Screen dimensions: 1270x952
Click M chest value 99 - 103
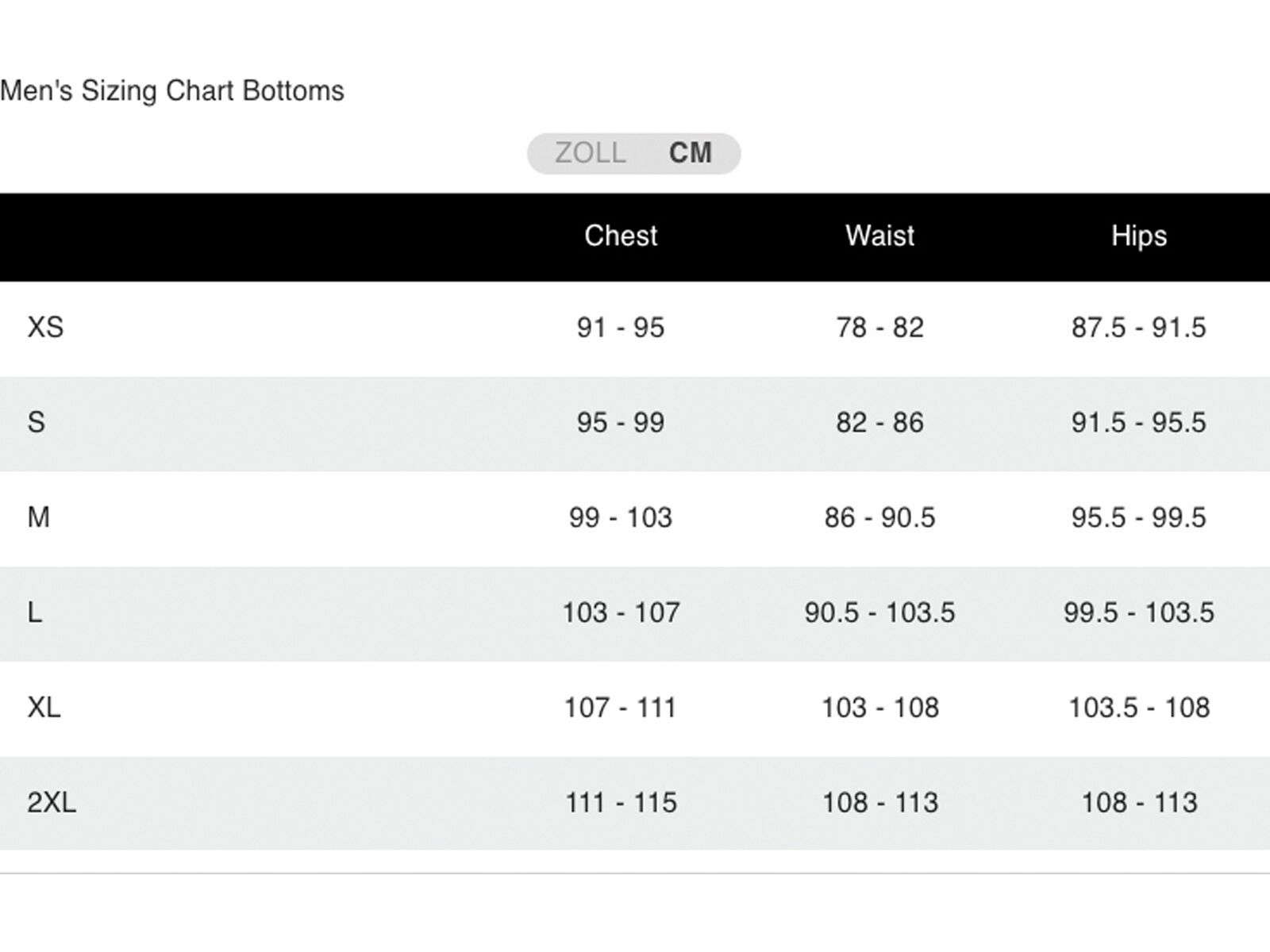click(621, 517)
